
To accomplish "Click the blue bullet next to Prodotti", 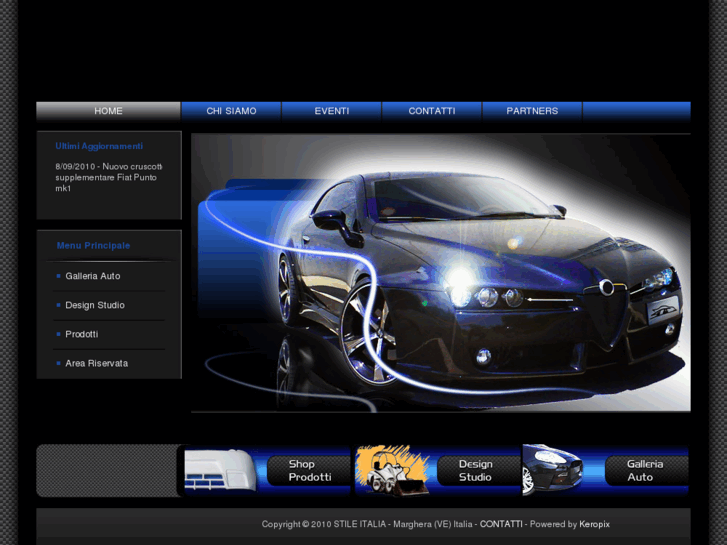I will [x=58, y=334].
